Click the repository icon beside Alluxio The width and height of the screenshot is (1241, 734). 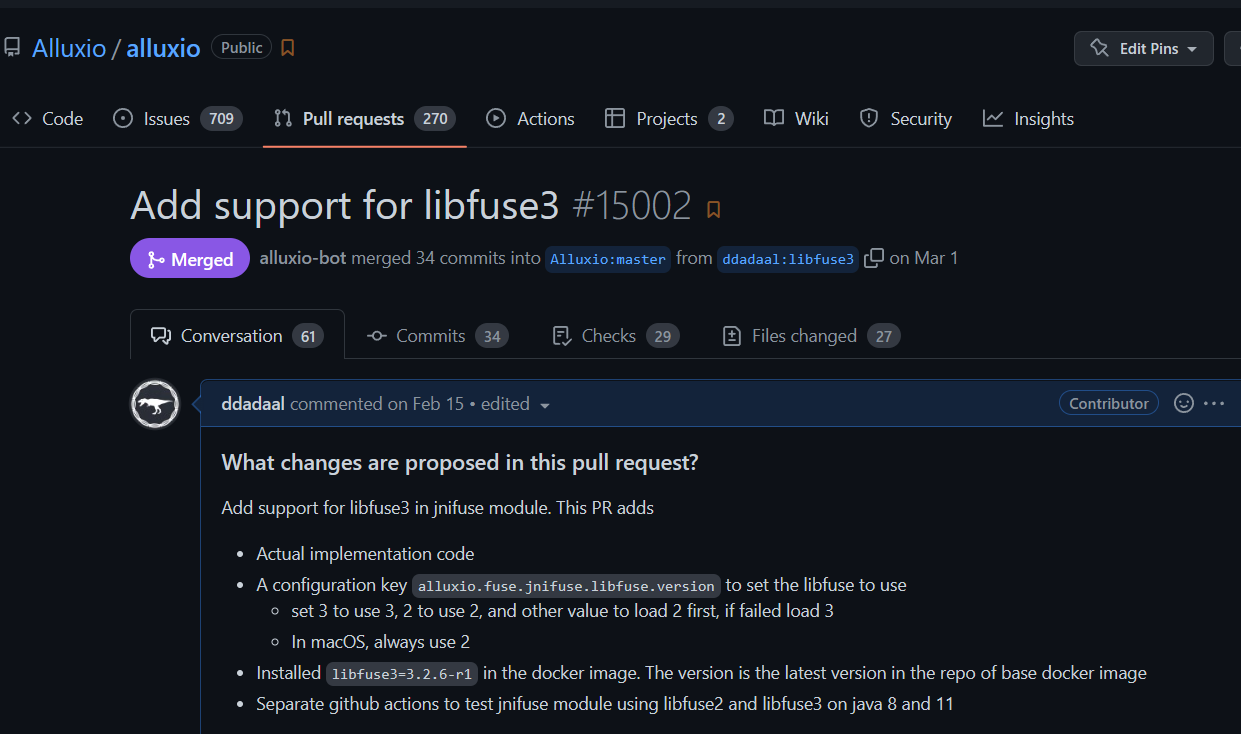click(12, 48)
